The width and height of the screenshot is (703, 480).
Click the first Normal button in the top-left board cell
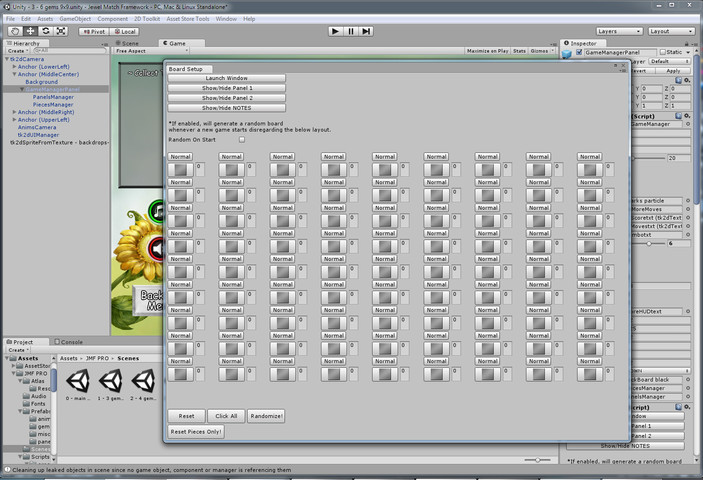(x=180, y=157)
